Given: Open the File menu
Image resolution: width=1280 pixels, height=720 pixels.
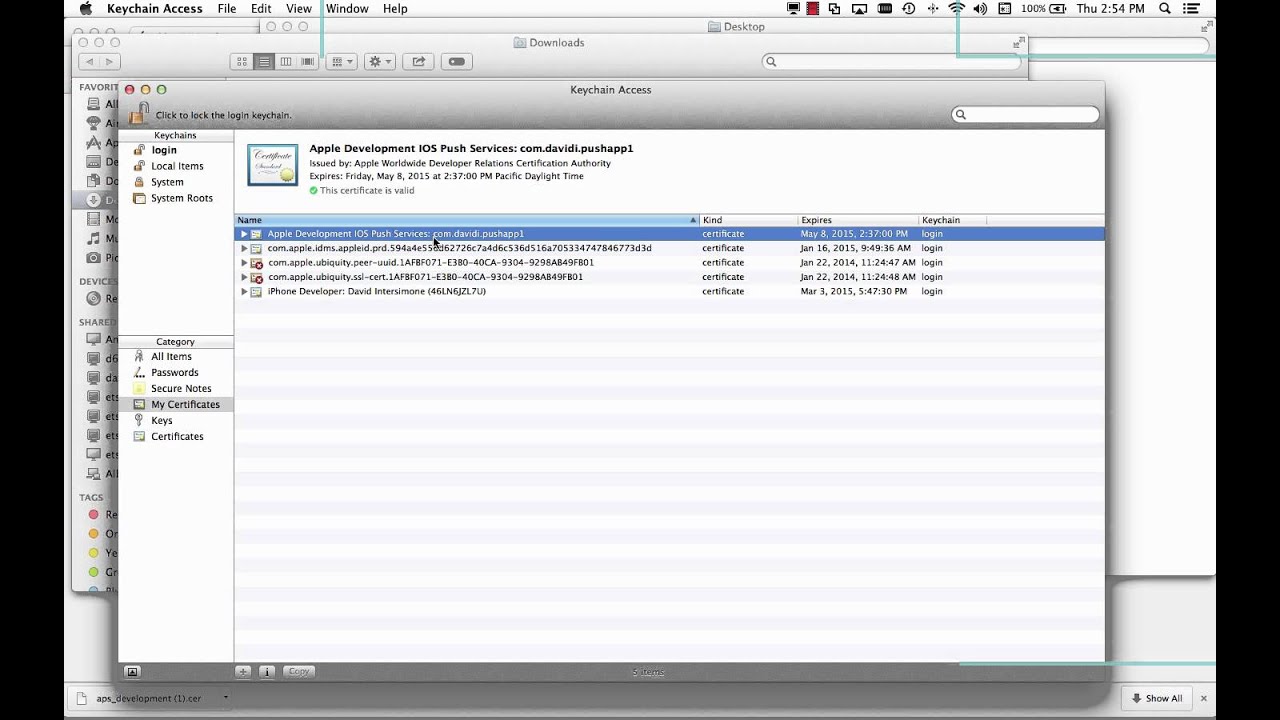Looking at the screenshot, I should (227, 8).
